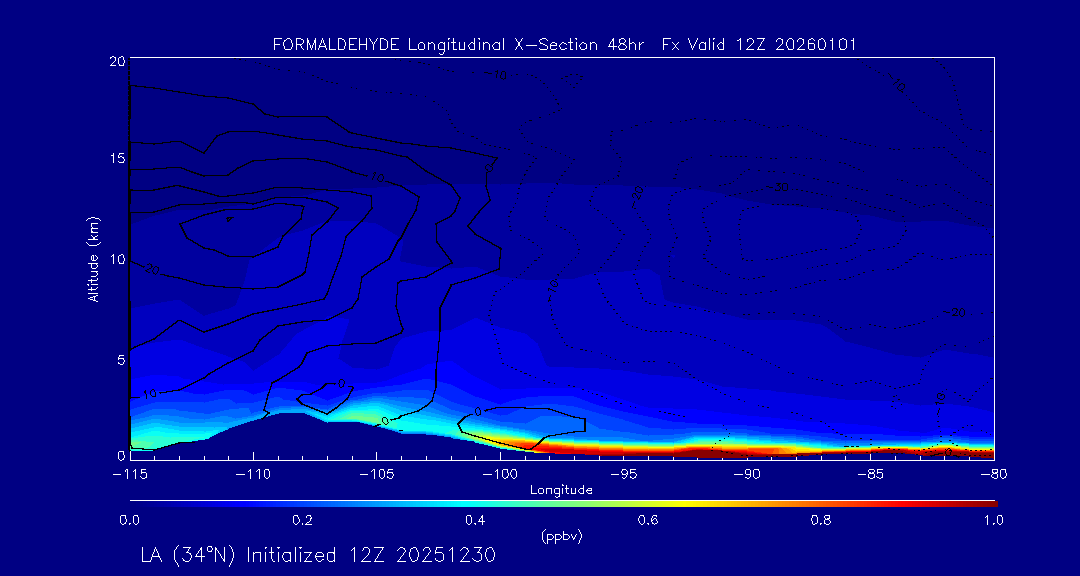Image resolution: width=1080 pixels, height=576 pixels.
Task: Select the longitude tick label -90
Action: (x=747, y=475)
